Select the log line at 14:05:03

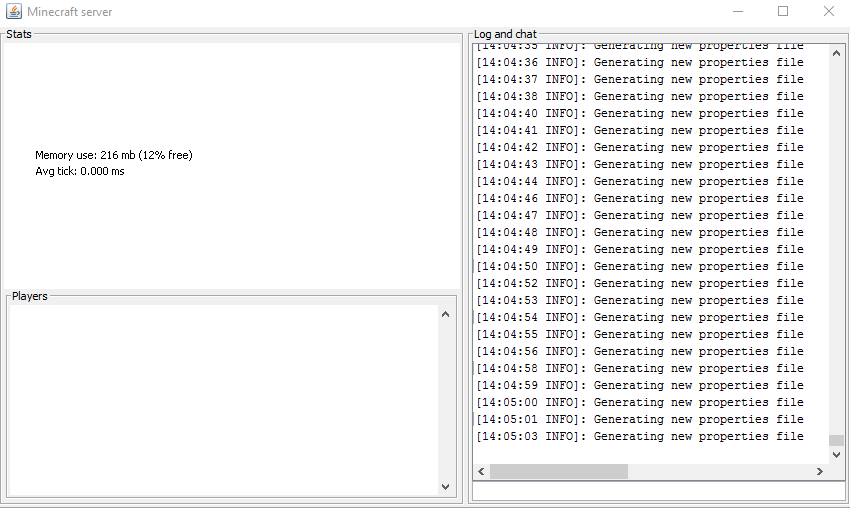[x=640, y=436]
